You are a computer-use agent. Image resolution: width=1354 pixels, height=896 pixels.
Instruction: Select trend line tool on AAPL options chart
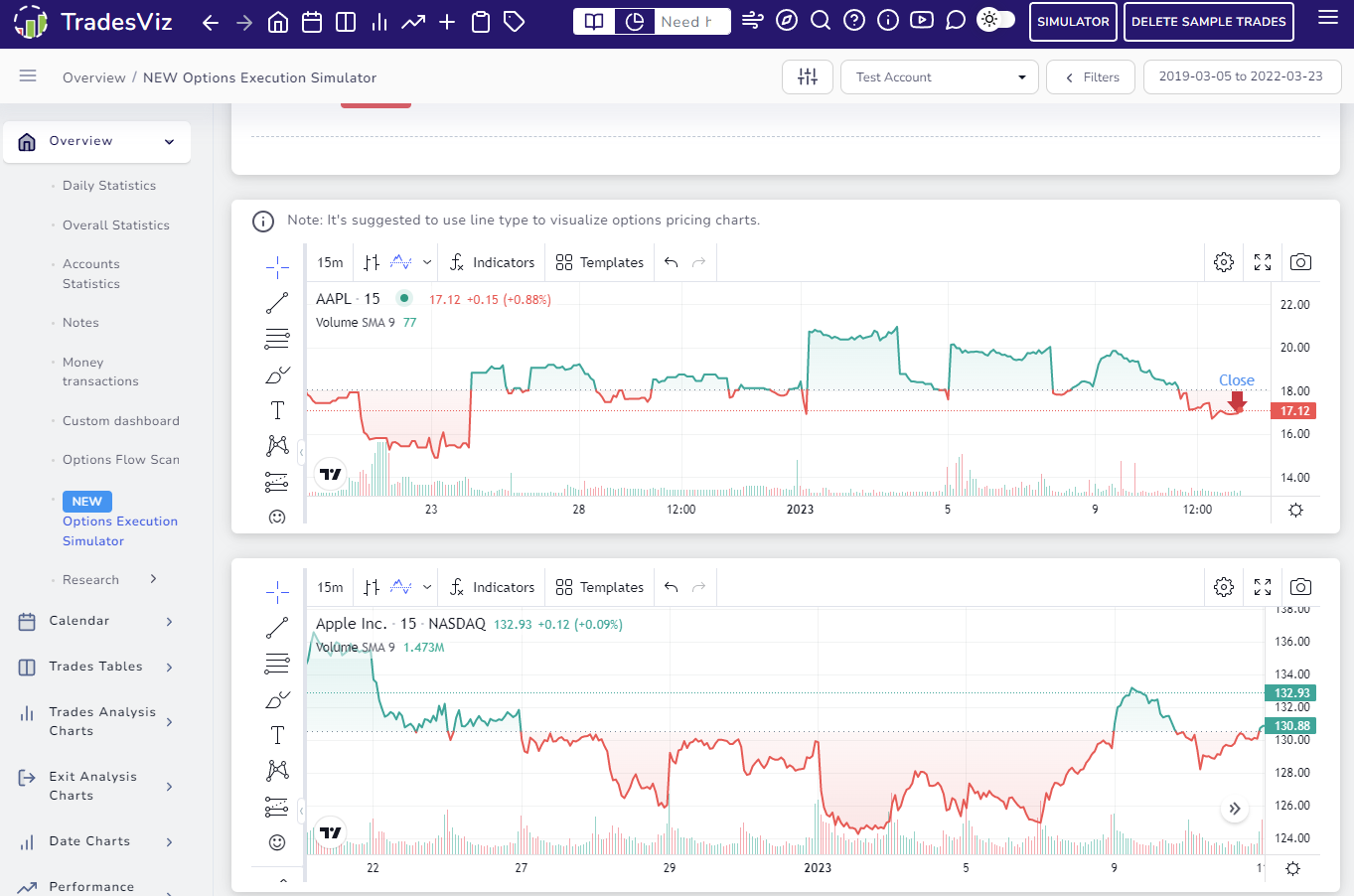tap(277, 303)
